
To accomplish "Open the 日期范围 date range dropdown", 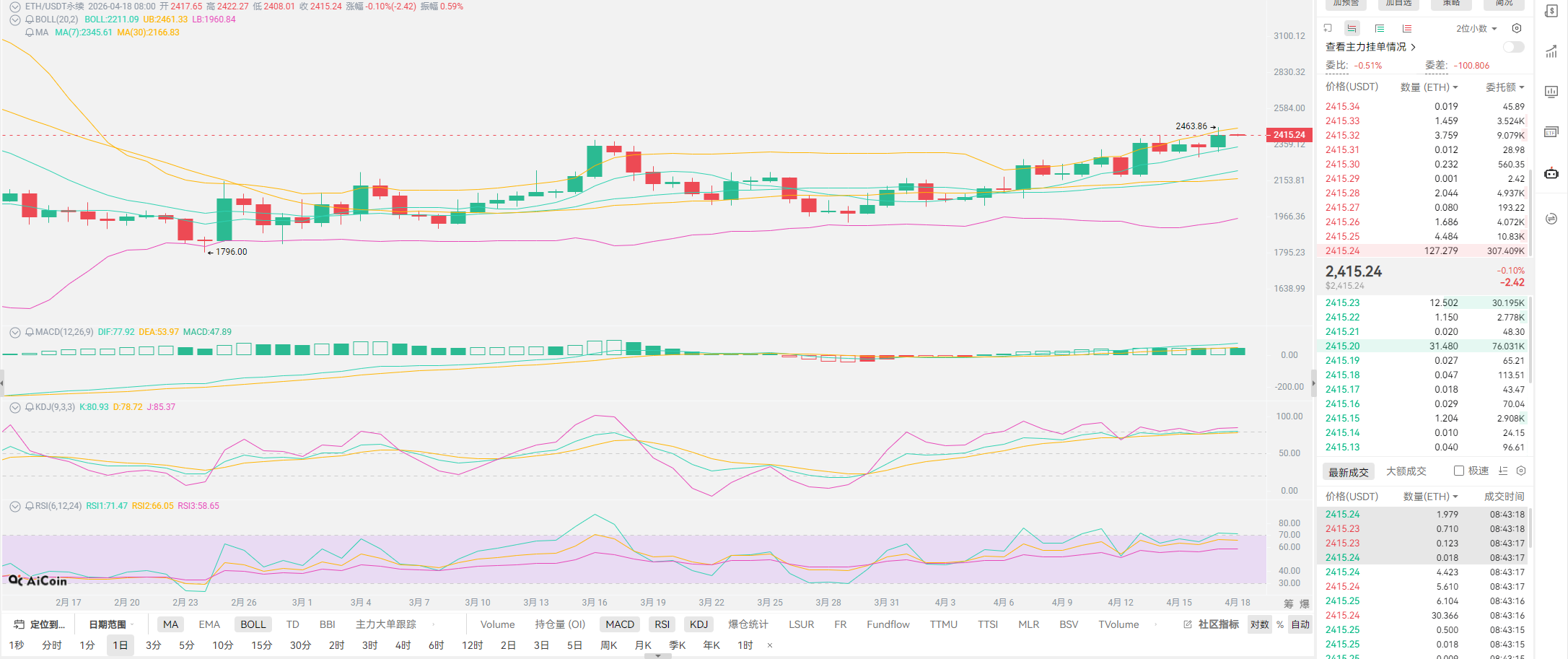I will click(110, 624).
